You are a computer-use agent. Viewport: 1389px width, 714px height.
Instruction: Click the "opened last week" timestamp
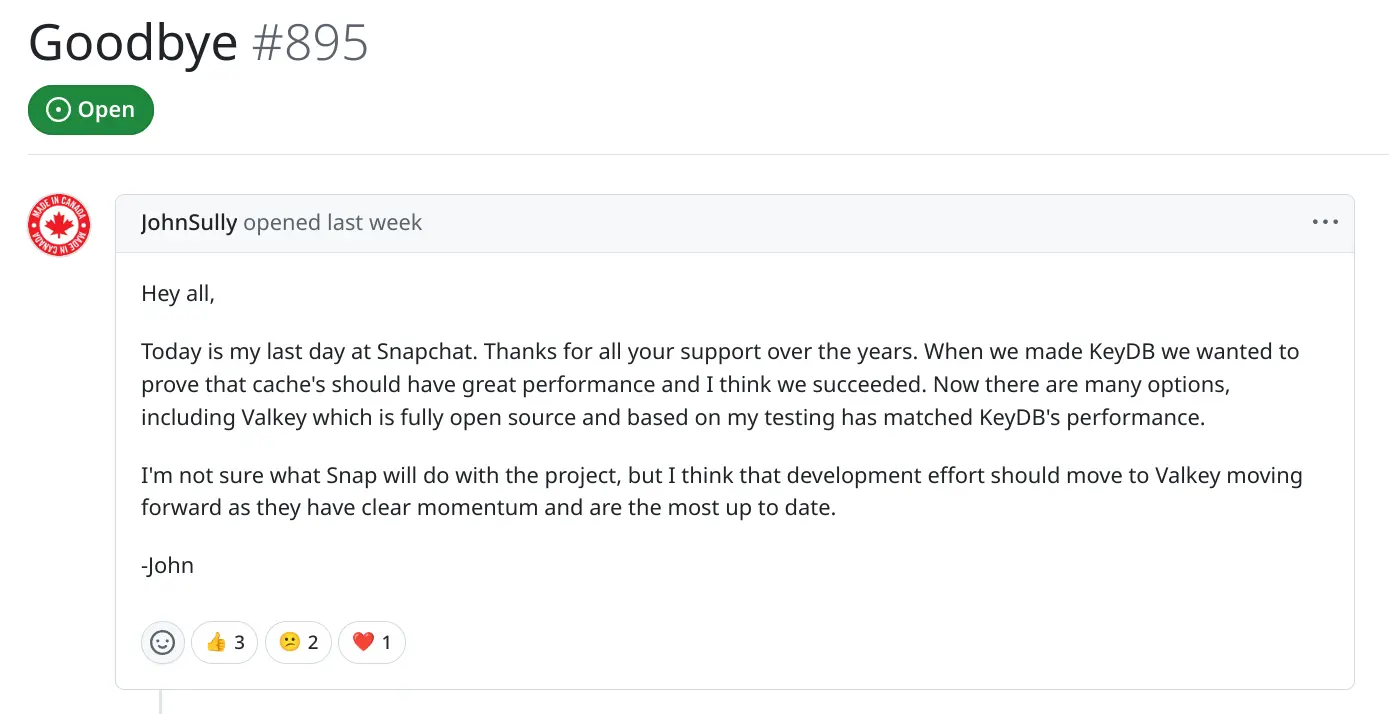click(333, 222)
